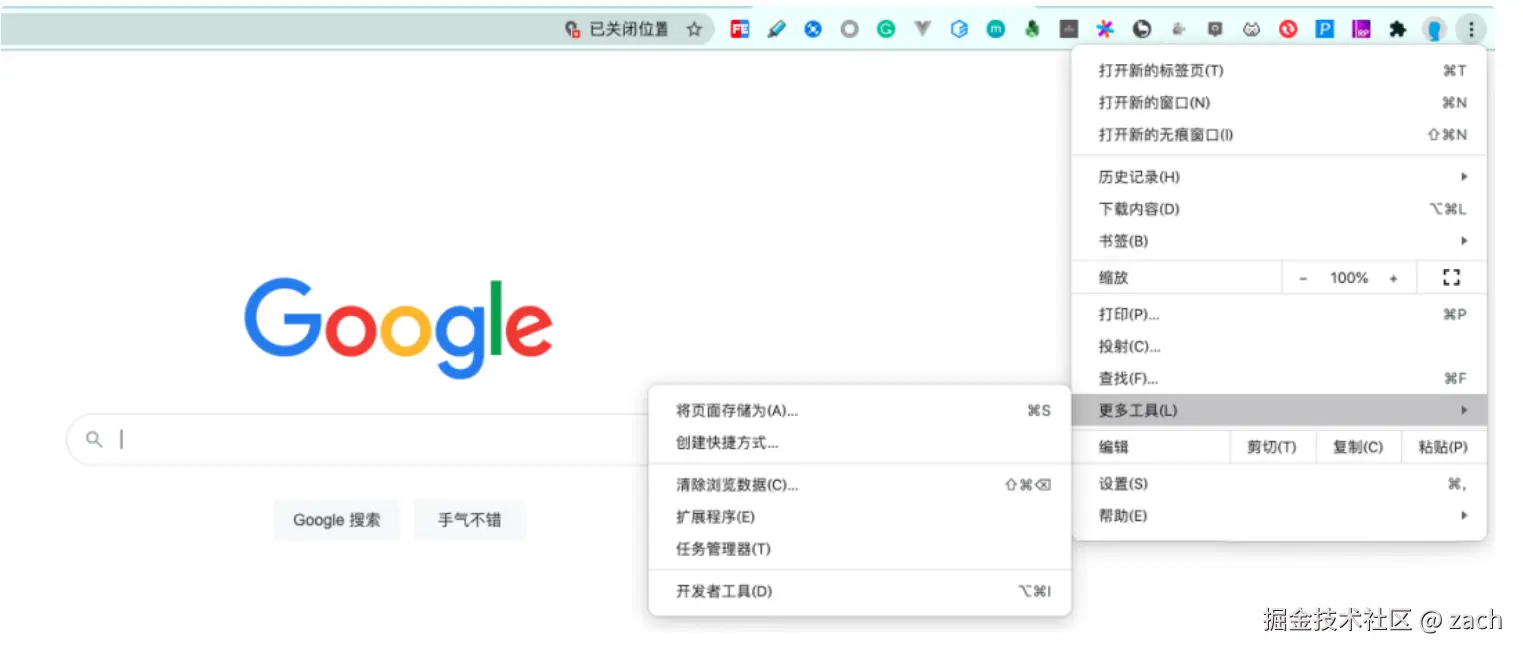
Task: Expand the 历史记录(H) submenu
Action: pyautogui.click(x=1279, y=177)
